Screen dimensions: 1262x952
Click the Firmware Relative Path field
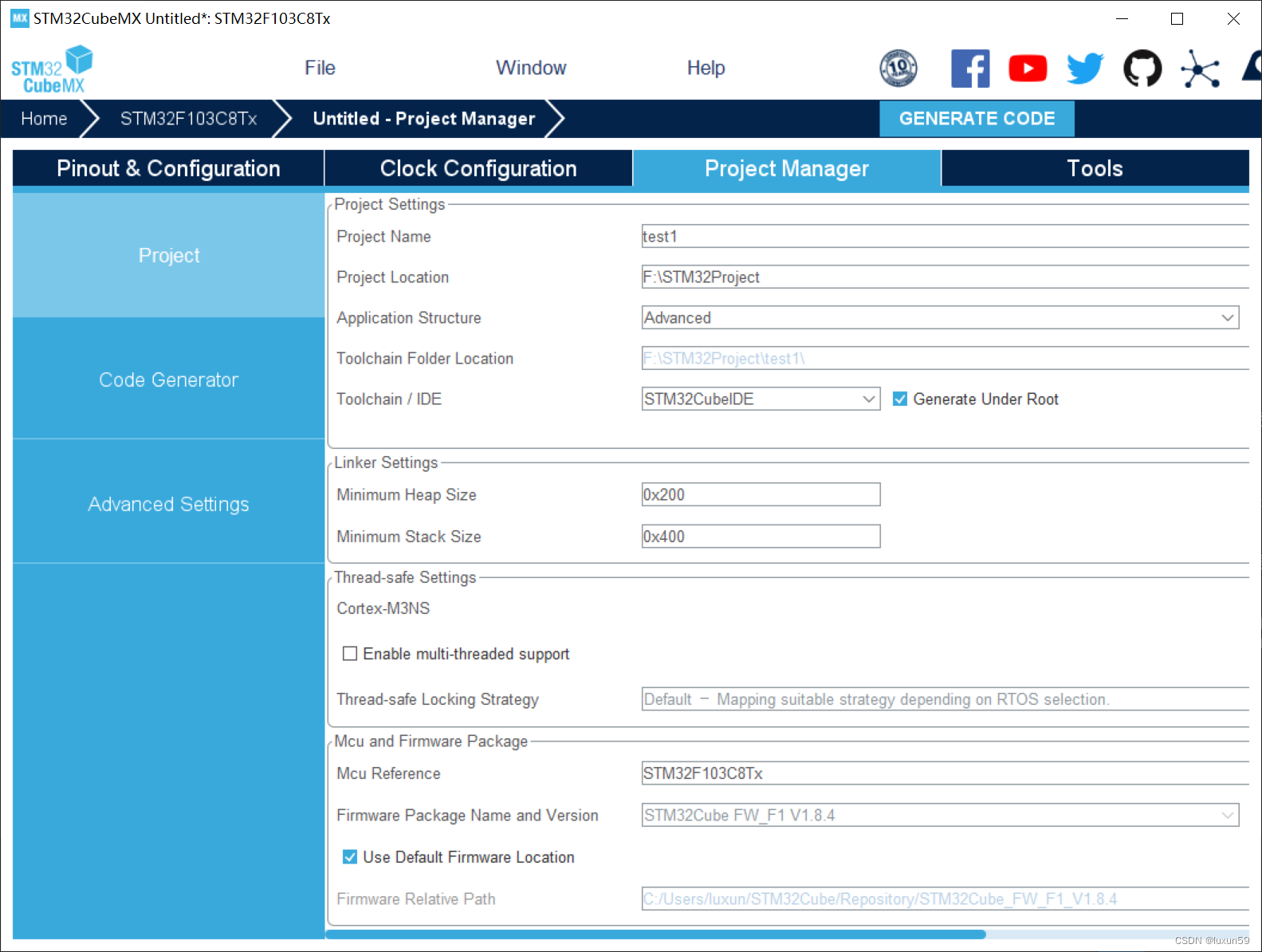[x=946, y=899]
